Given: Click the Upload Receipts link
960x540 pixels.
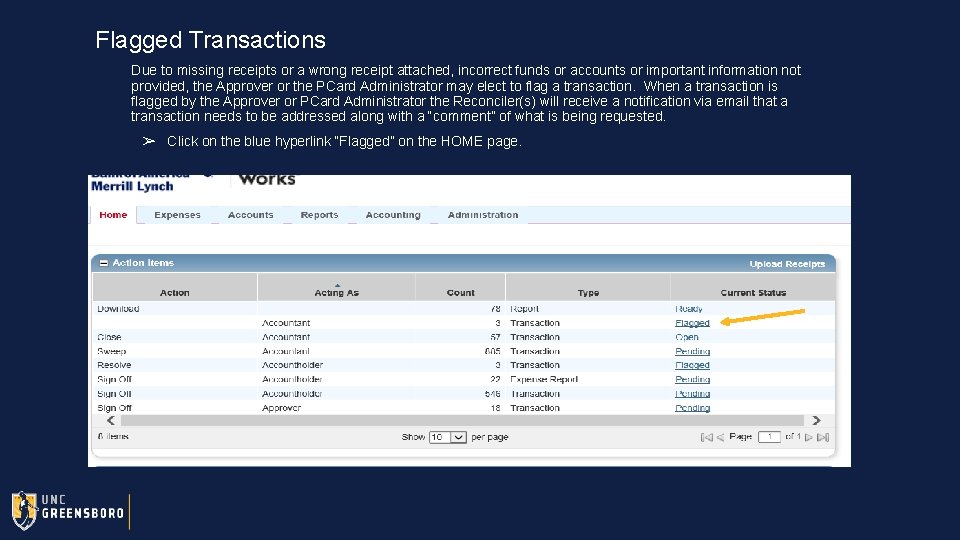Looking at the screenshot, I should (x=787, y=264).
